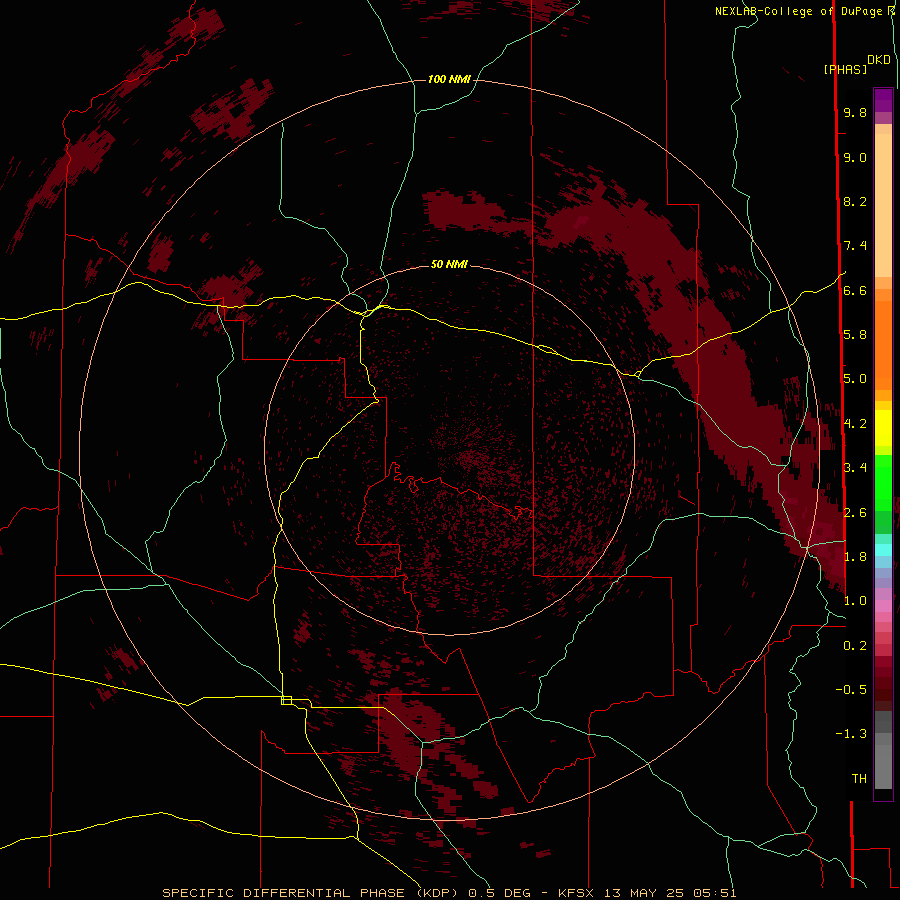Image resolution: width=900 pixels, height=900 pixels.
Task: Click the 5.8 scale value
Action: coord(855,335)
